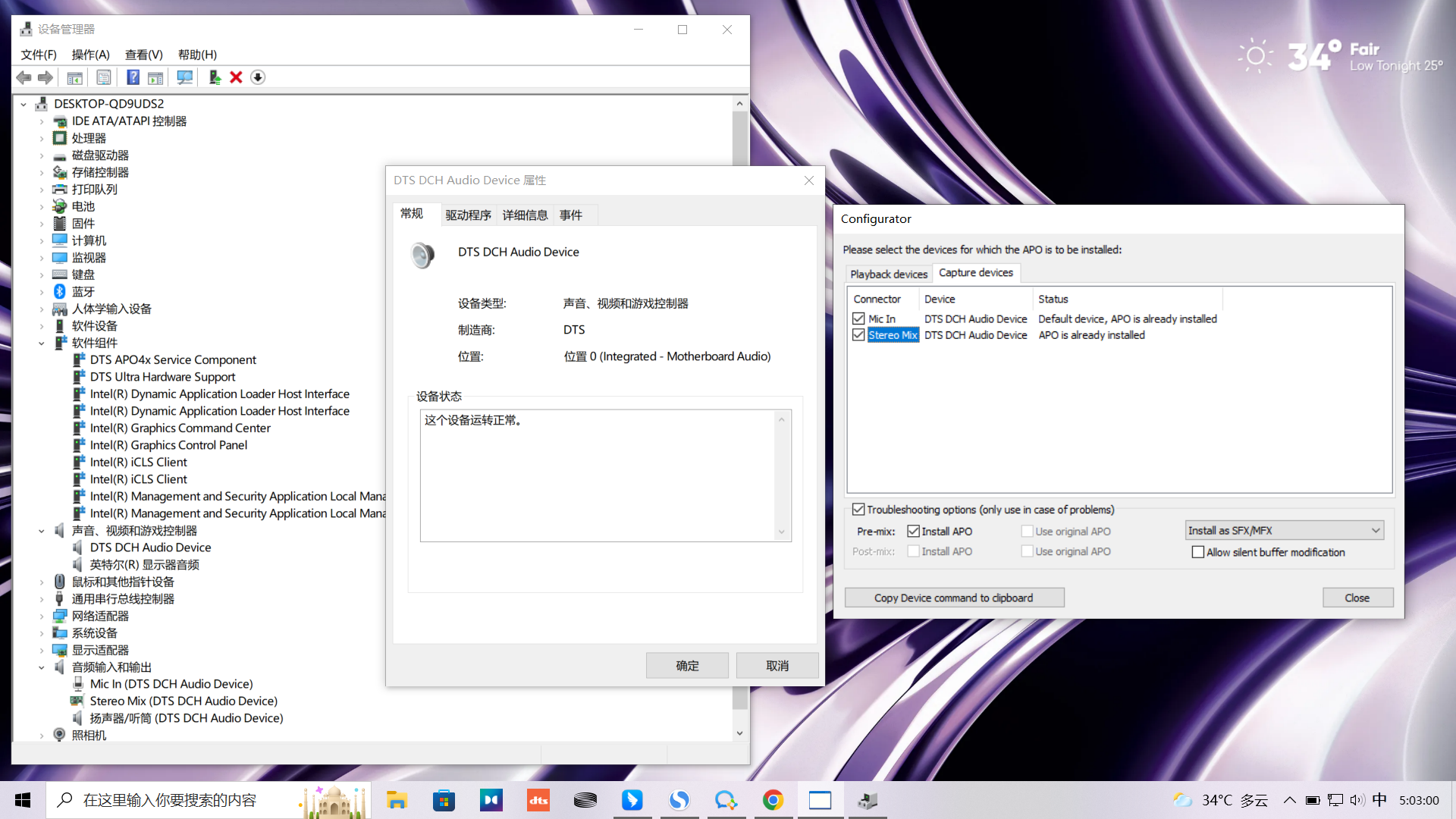Image resolution: width=1456 pixels, height=819 pixels.
Task: Collapse the DESKTOP-QD9UDS2 root node
Action: [x=24, y=104]
